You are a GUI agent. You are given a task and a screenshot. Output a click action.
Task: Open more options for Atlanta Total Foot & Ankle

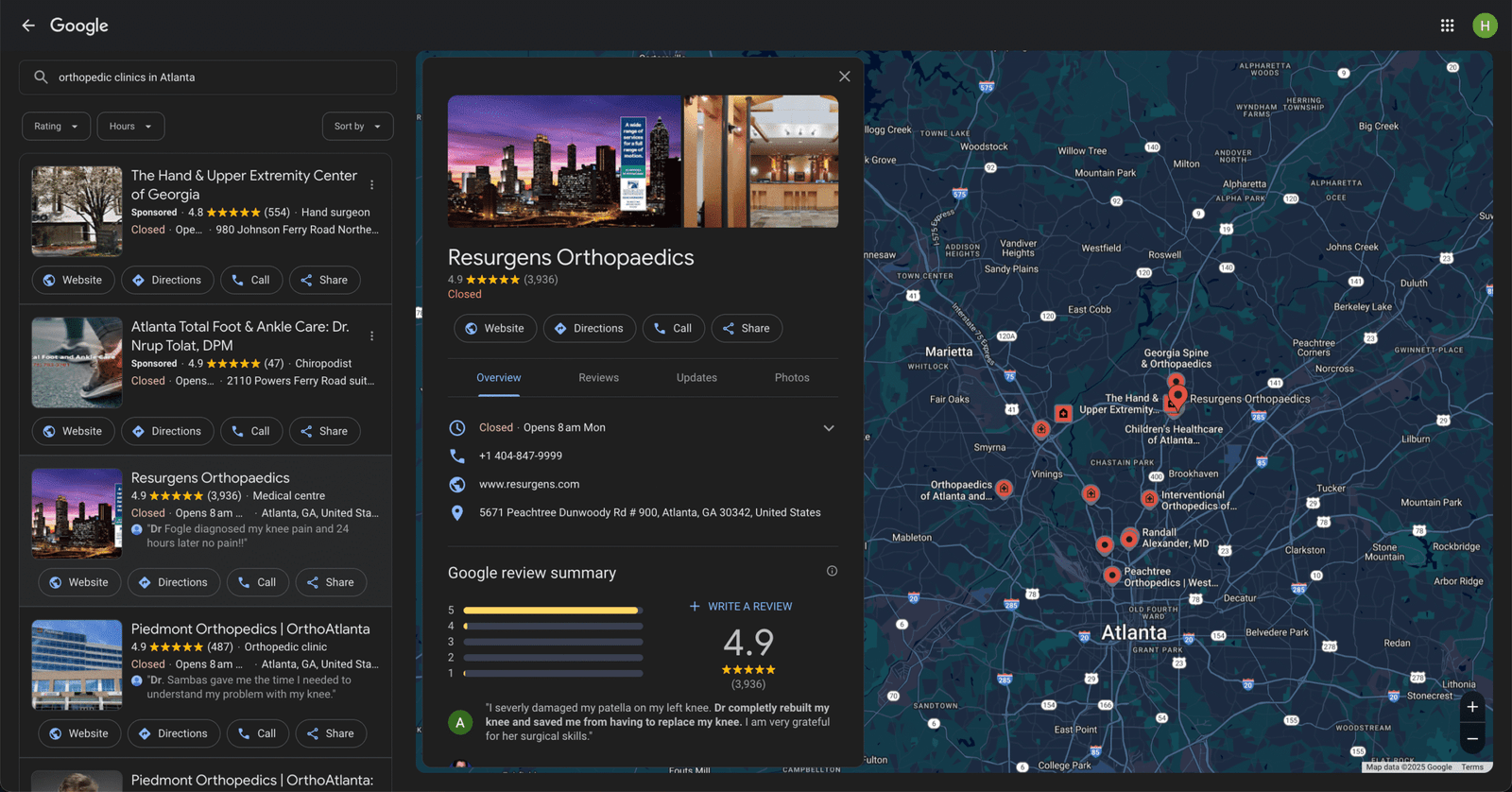[x=372, y=336]
